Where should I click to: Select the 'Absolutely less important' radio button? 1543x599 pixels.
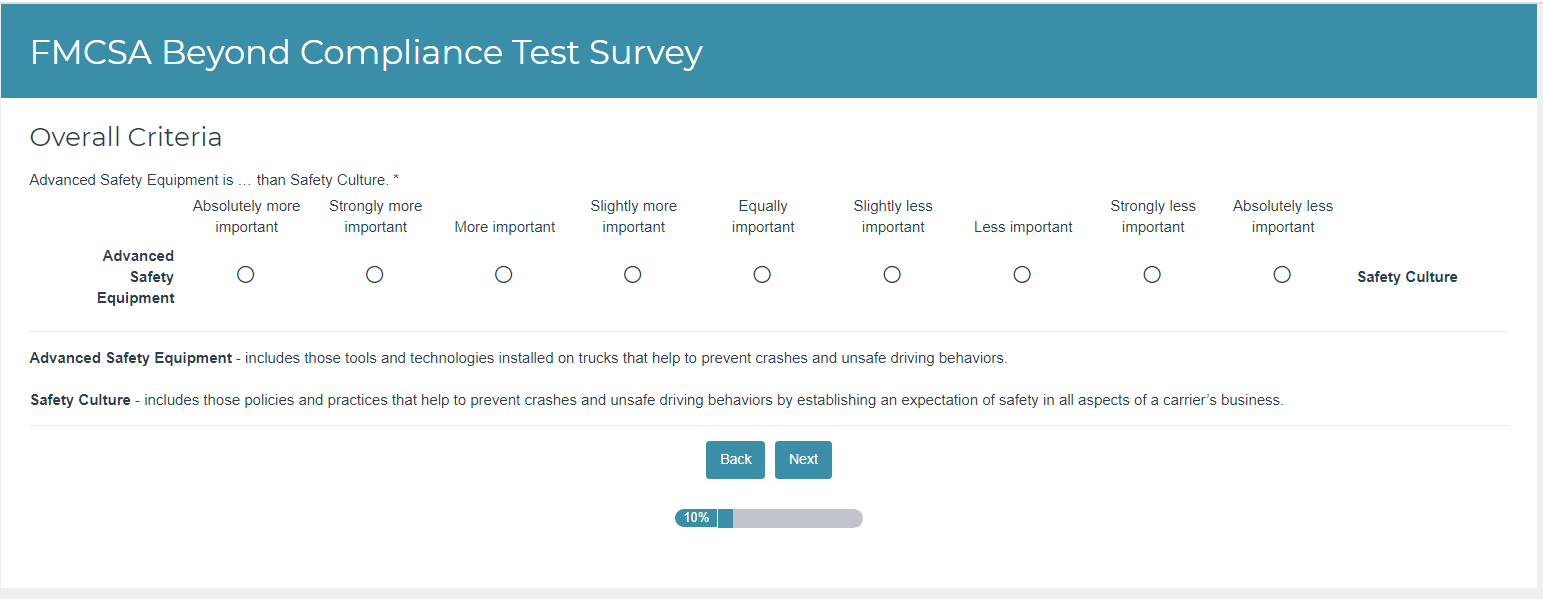[1282, 275]
